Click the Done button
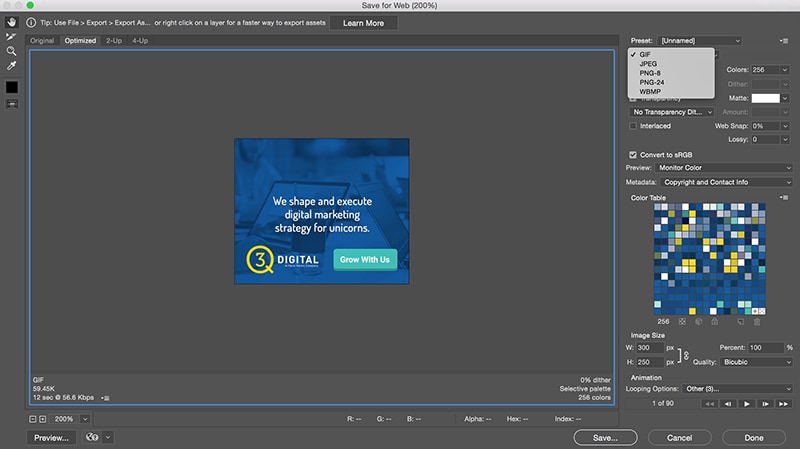 coord(754,438)
